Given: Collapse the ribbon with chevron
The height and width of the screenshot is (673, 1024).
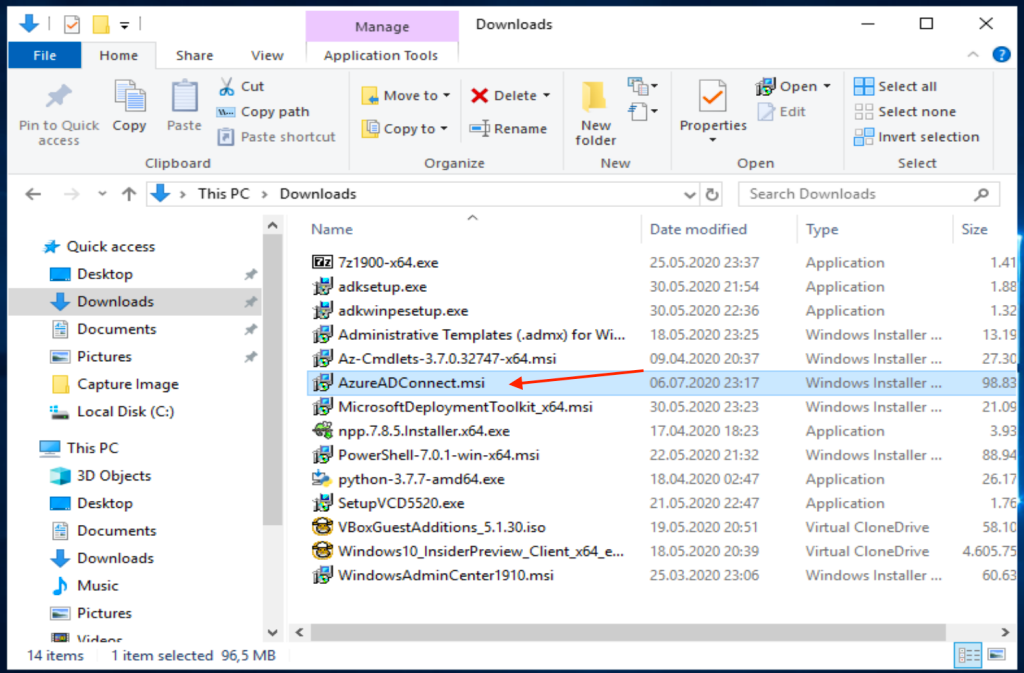Looking at the screenshot, I should coord(973,55).
